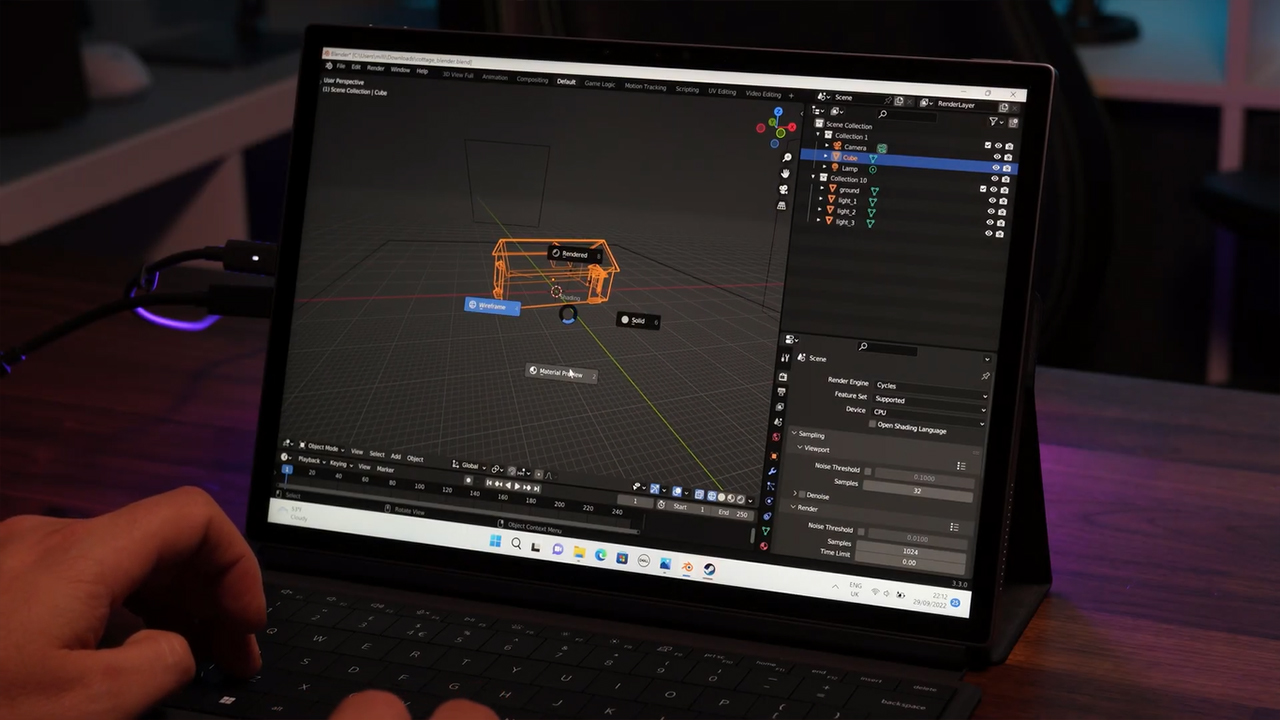
Task: Pin the properties editor with the pin icon
Action: pyautogui.click(x=985, y=376)
